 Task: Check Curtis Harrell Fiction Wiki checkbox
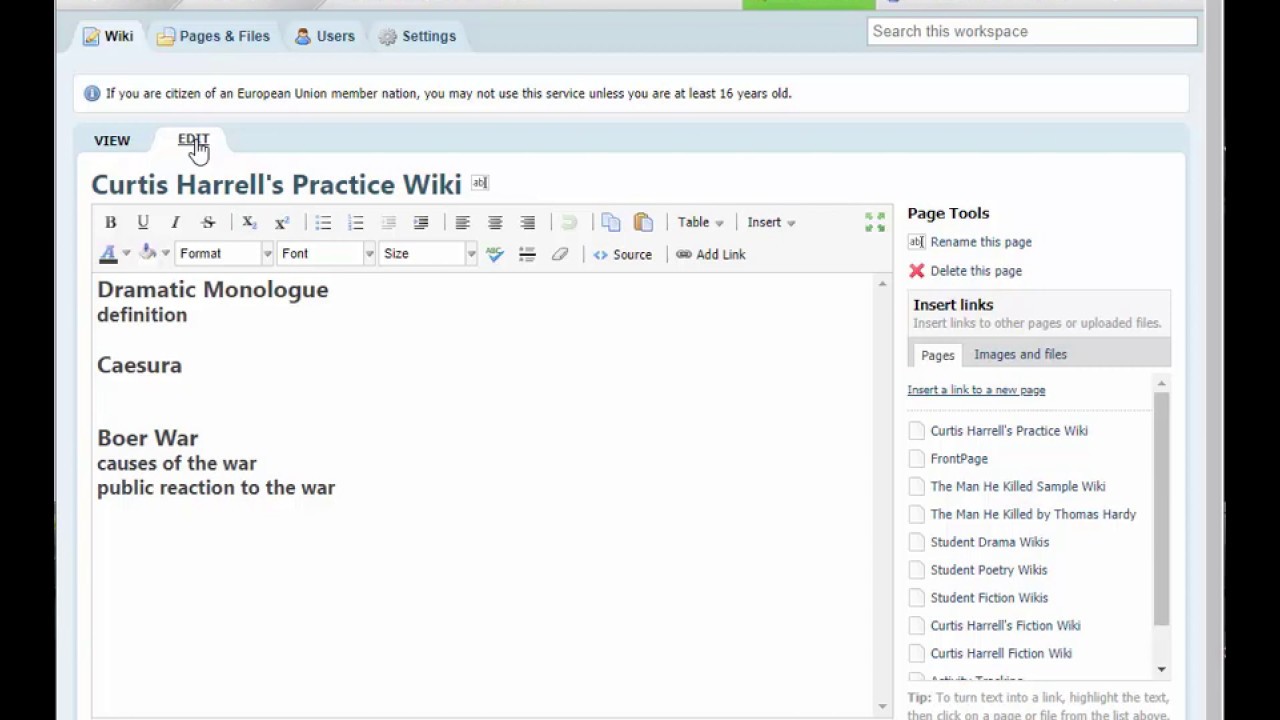[917, 654]
